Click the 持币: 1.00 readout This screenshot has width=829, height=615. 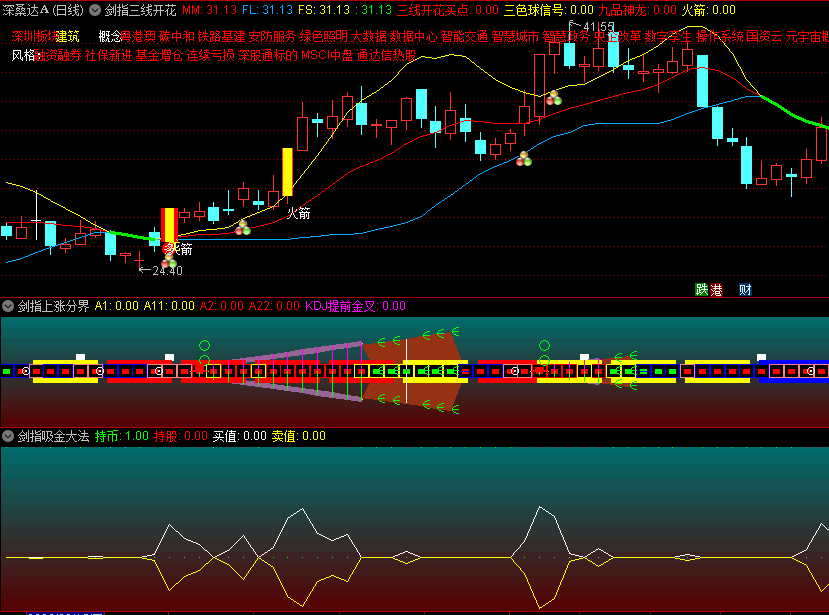point(122,436)
